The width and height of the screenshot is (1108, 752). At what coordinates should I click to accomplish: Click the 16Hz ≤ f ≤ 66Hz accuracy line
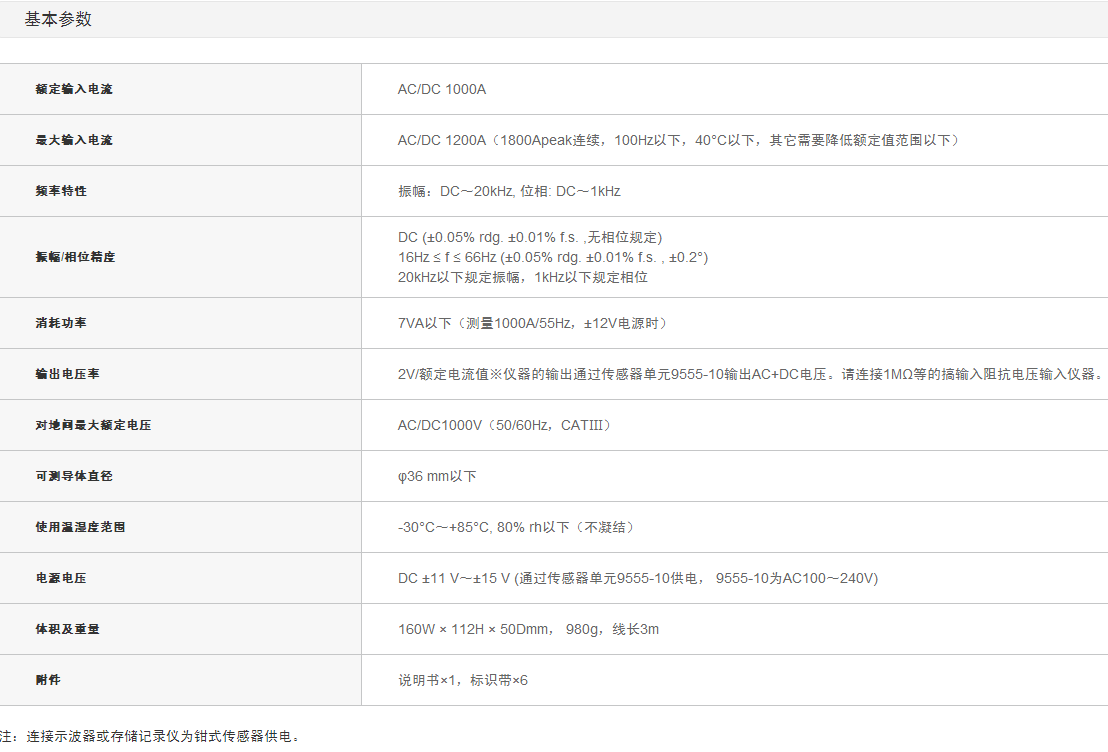[x=552, y=257]
